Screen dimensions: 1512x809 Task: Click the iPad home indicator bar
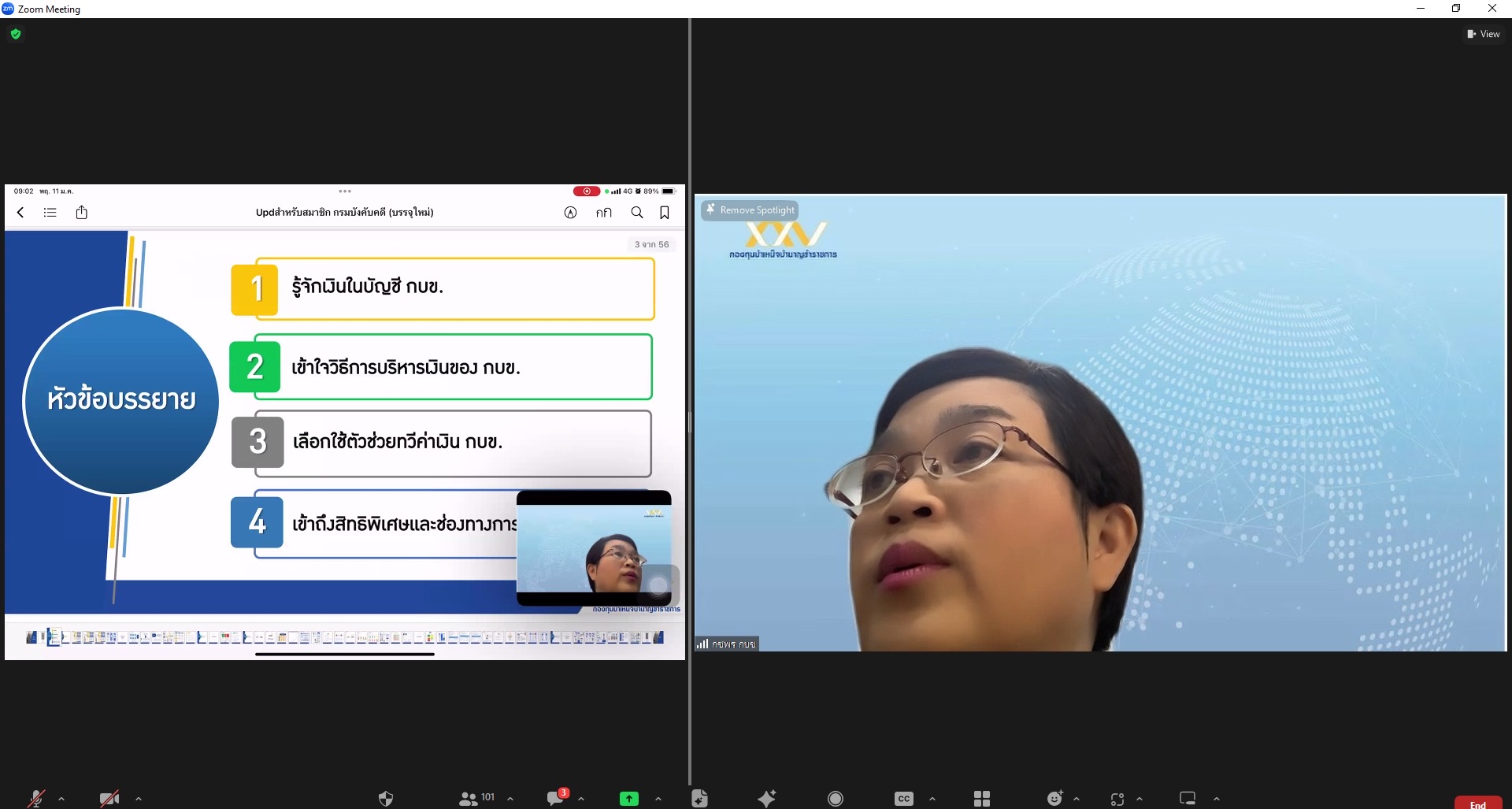(345, 654)
